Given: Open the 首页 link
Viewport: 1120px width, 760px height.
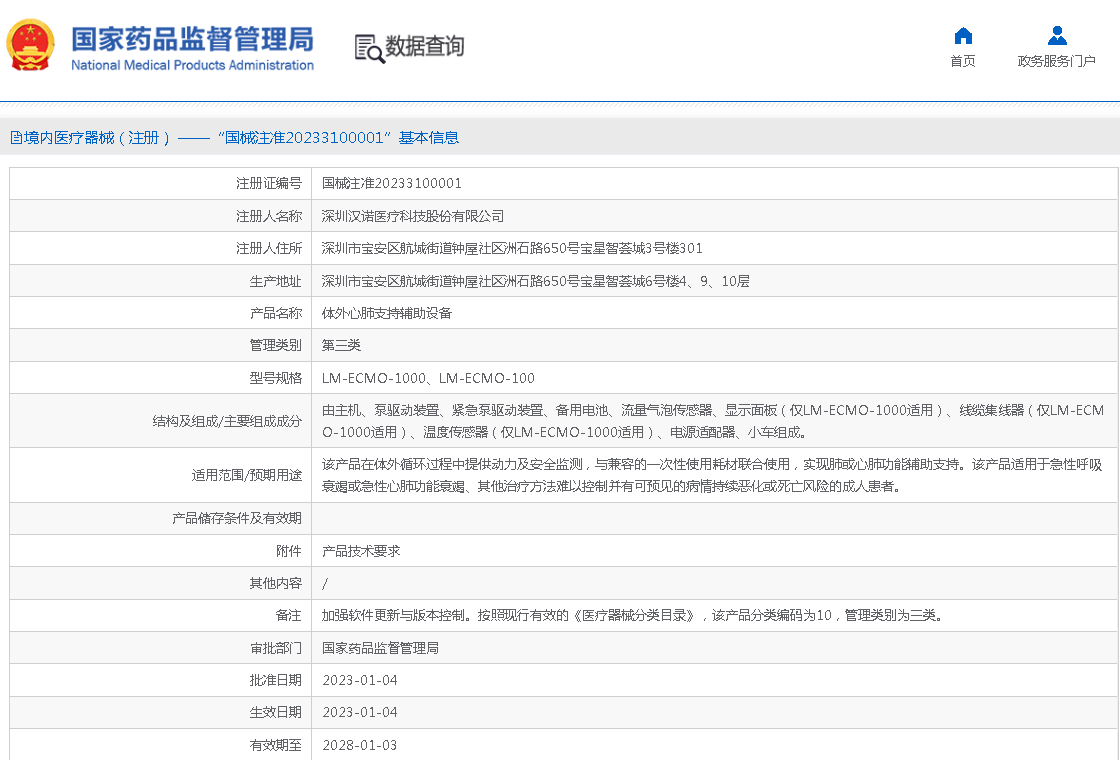Looking at the screenshot, I should click(x=963, y=61).
